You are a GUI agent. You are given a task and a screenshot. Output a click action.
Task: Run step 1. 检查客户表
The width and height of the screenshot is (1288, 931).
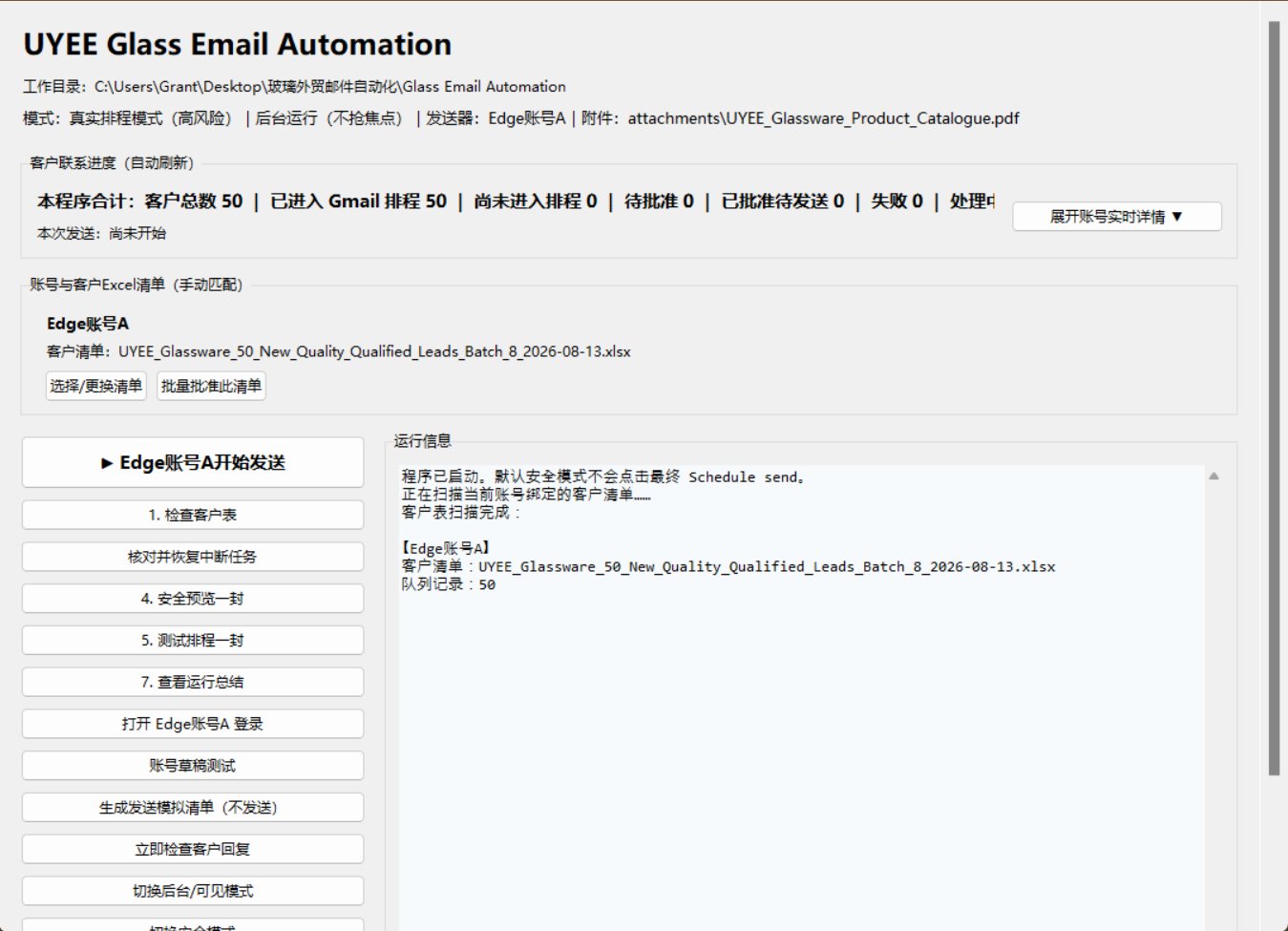tap(193, 515)
